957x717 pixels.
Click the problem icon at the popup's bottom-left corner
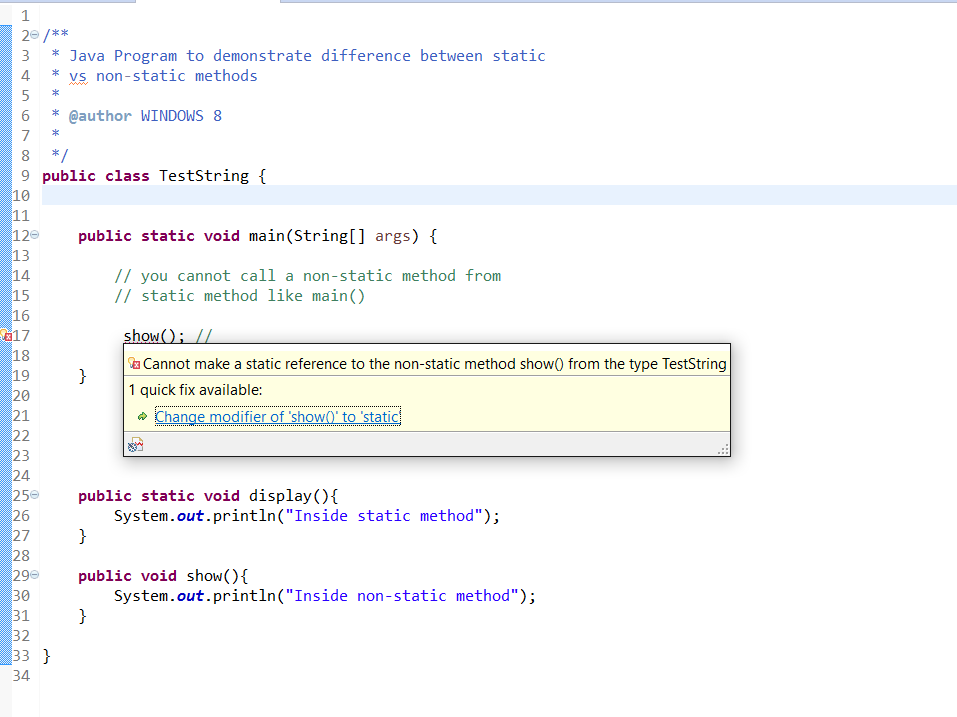(134, 443)
